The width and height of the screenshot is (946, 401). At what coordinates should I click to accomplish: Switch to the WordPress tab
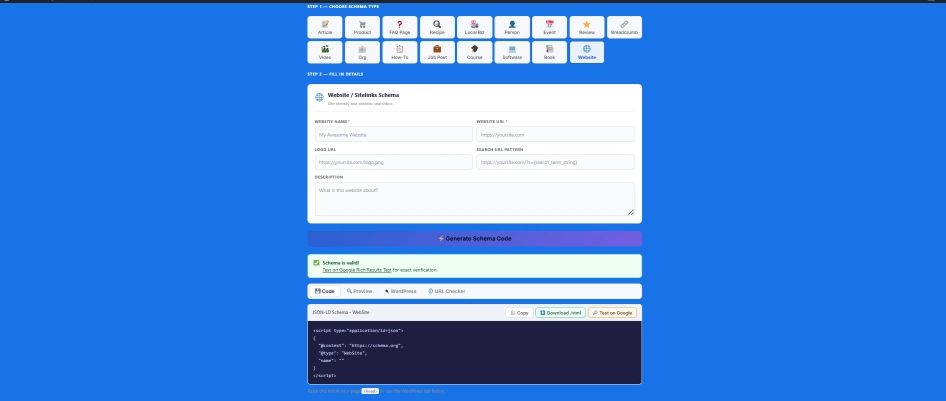tap(400, 291)
